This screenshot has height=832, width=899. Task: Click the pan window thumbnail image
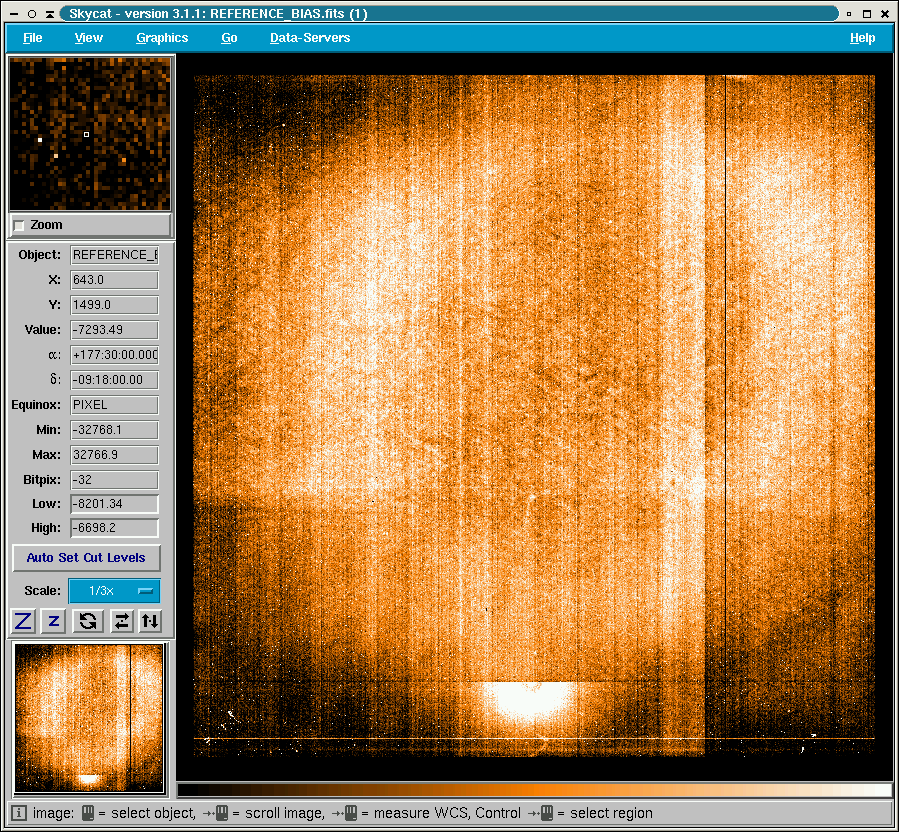click(x=89, y=718)
